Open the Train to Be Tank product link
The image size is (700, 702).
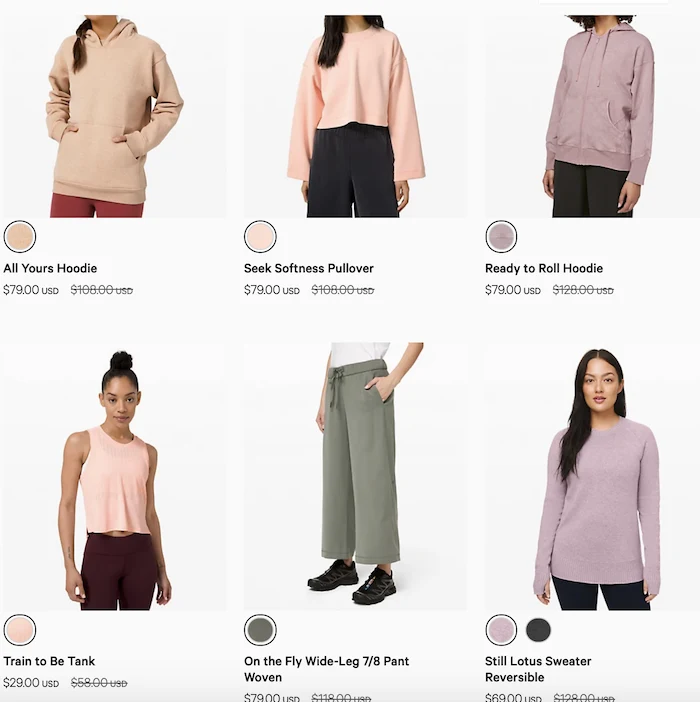coord(49,661)
